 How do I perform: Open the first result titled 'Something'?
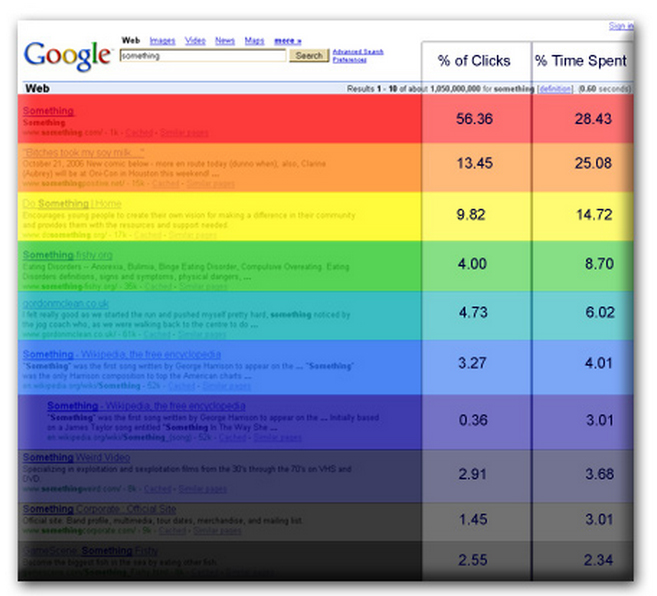tap(48, 111)
